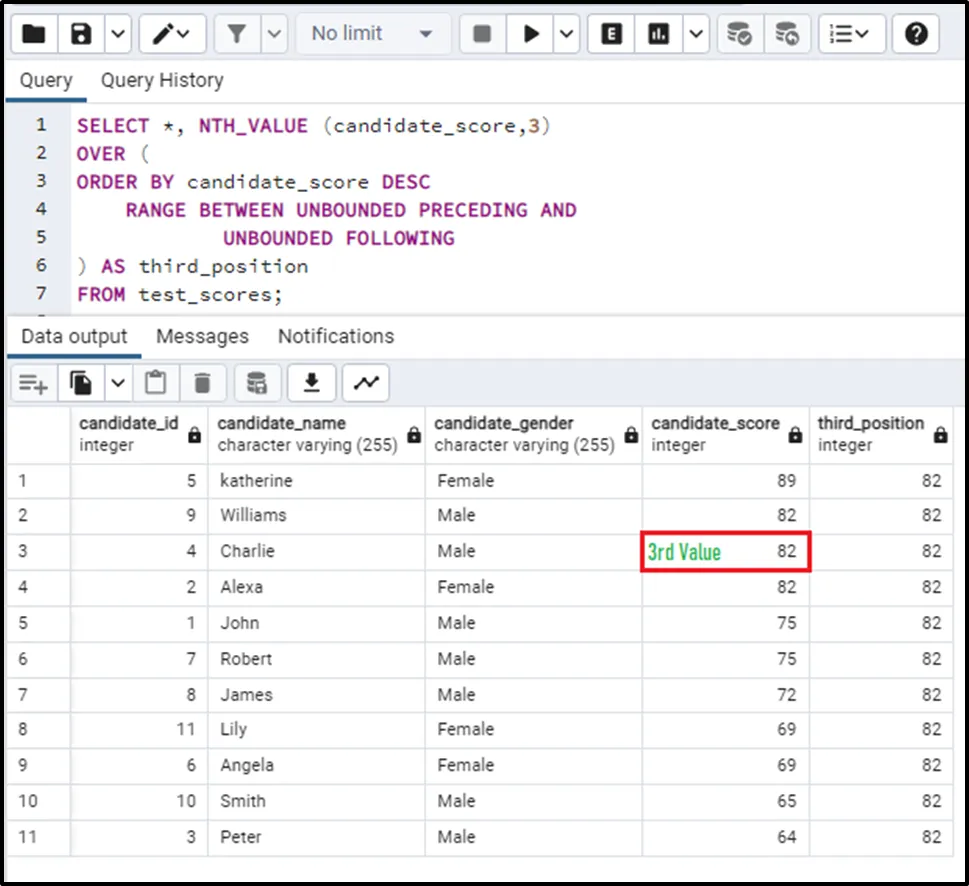Click the Open File folder icon

(x=34, y=34)
